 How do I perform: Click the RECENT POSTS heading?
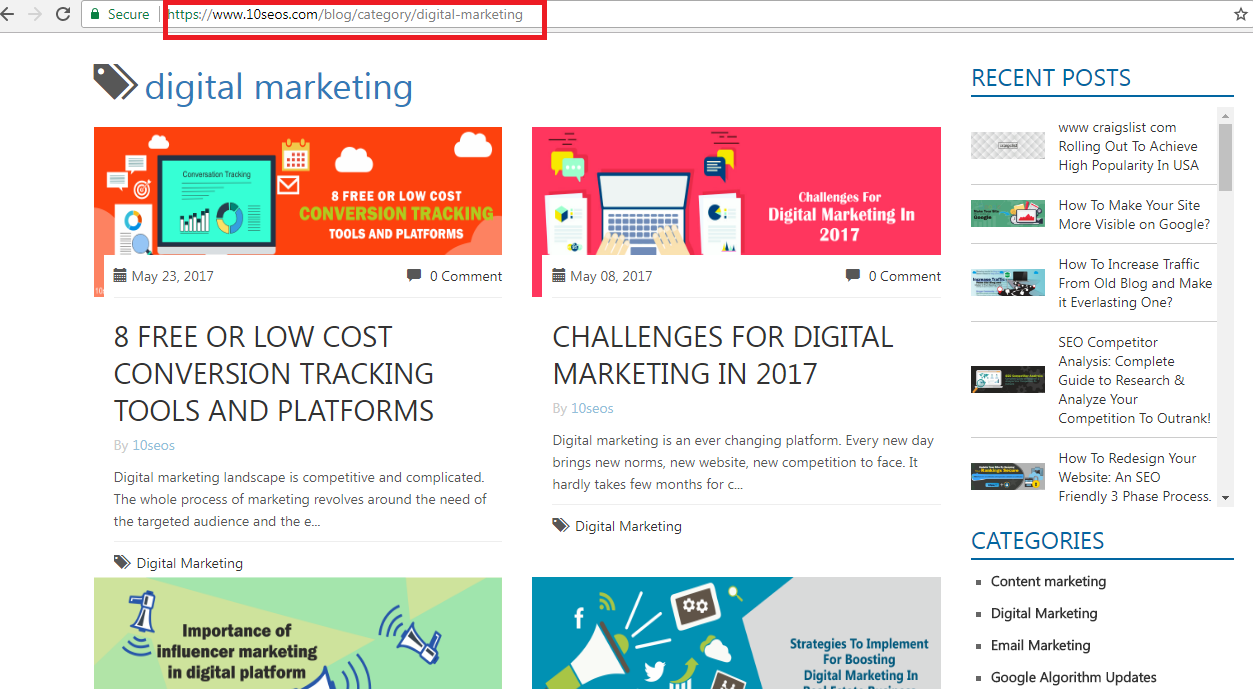pyautogui.click(x=1051, y=78)
